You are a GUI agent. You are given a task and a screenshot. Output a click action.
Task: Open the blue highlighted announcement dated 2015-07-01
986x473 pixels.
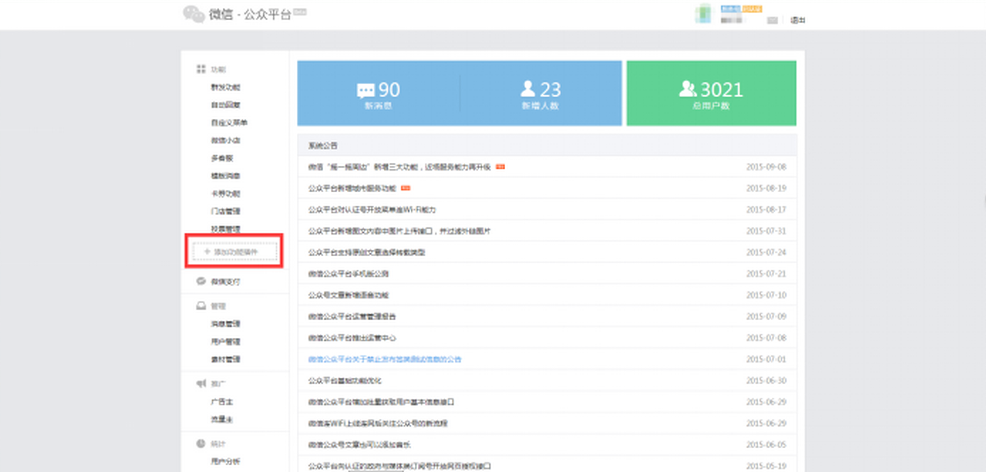tap(384, 359)
